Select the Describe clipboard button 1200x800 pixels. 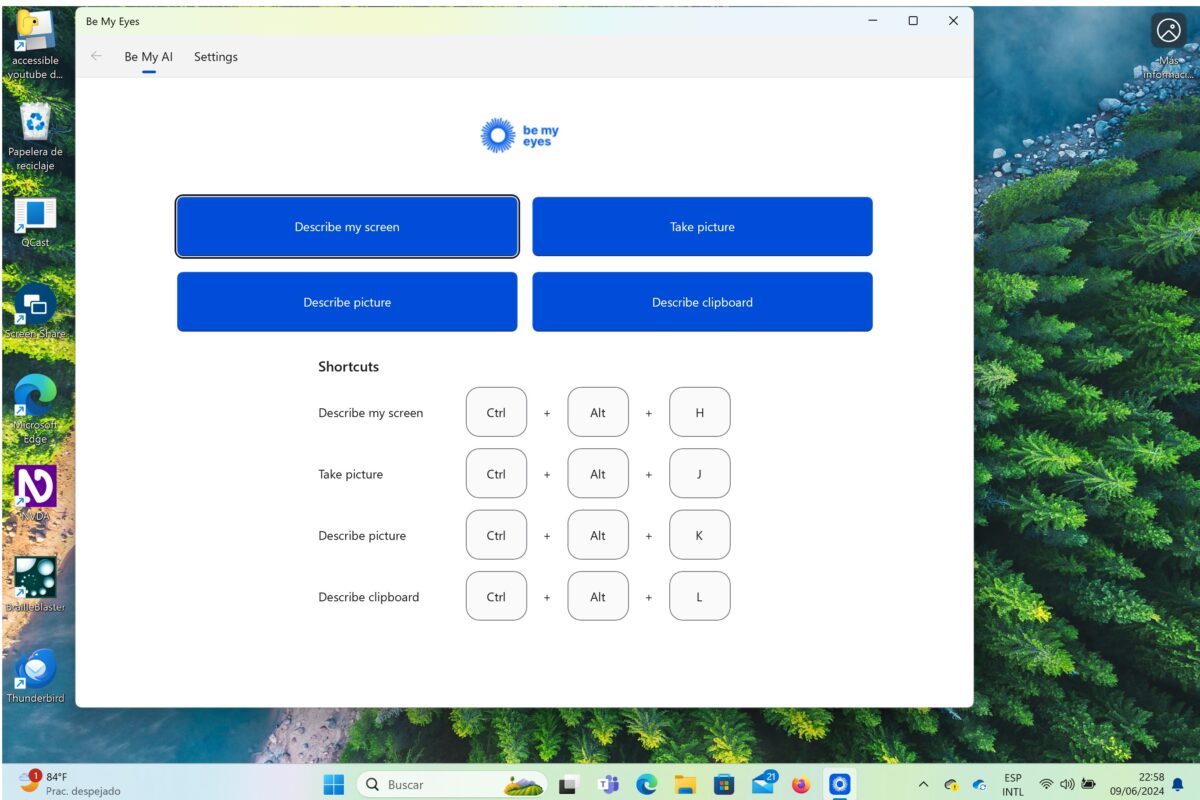702,302
